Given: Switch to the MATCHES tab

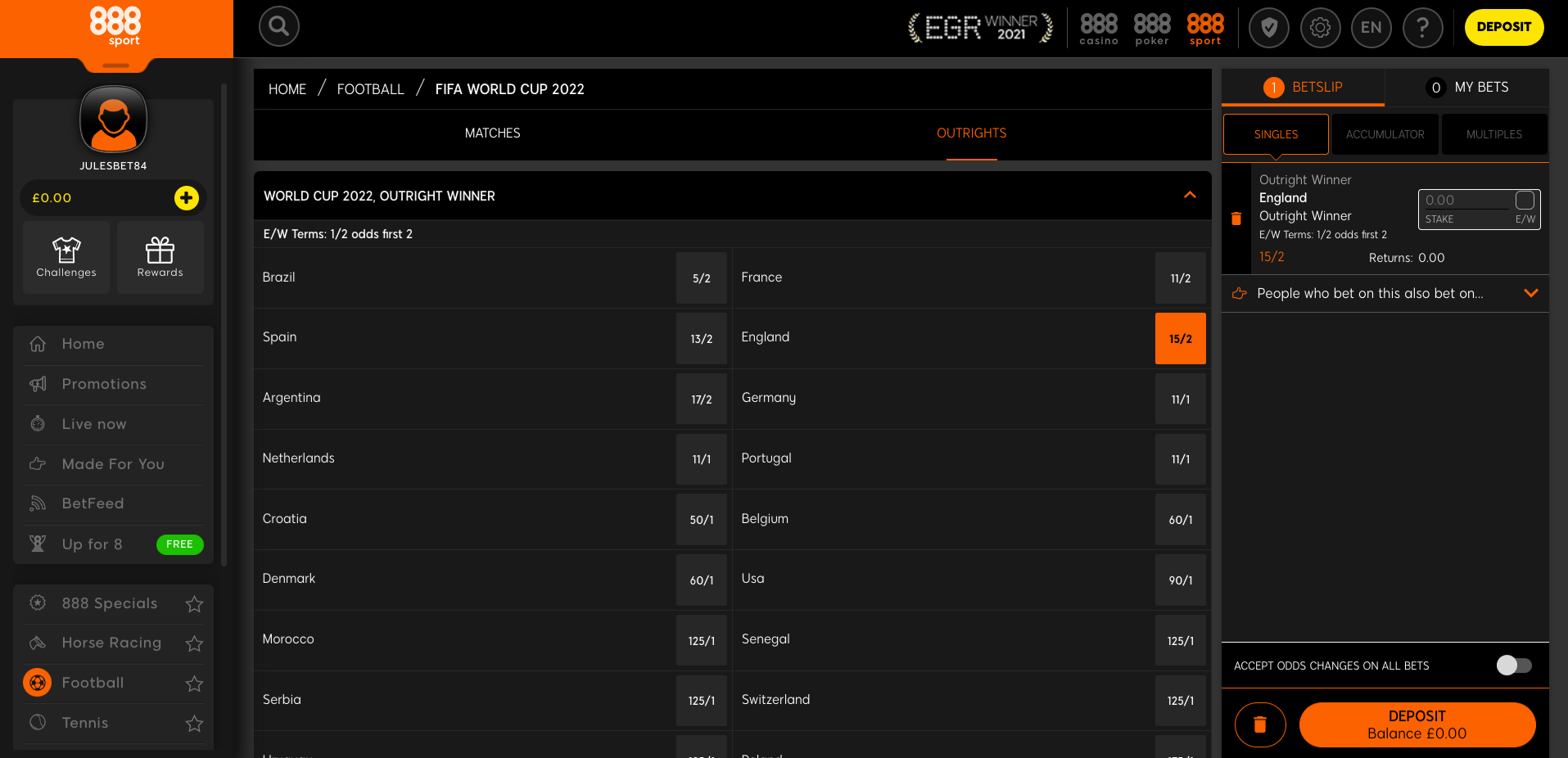Looking at the screenshot, I should pyautogui.click(x=492, y=133).
